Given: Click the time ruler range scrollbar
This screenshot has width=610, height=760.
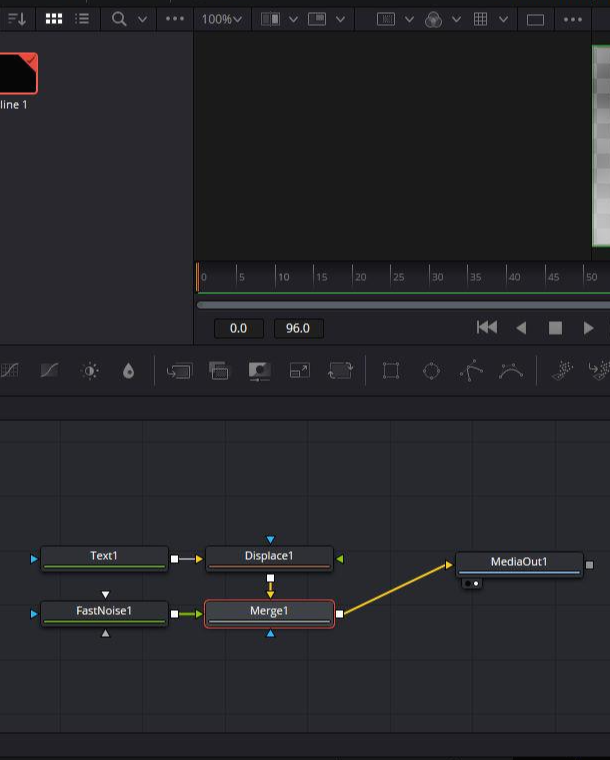Looking at the screenshot, I should (403, 305).
